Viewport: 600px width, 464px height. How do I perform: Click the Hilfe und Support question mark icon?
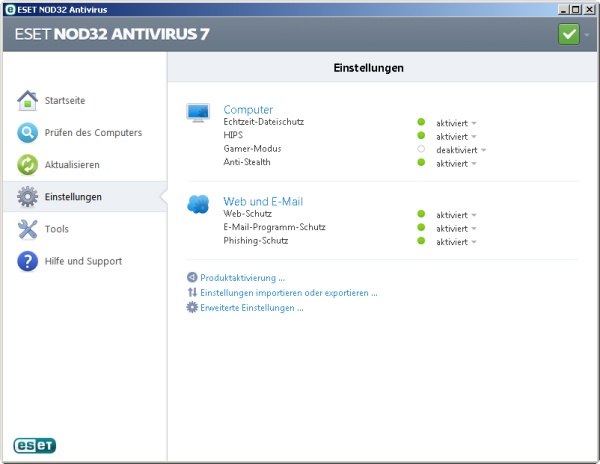pyautogui.click(x=28, y=261)
